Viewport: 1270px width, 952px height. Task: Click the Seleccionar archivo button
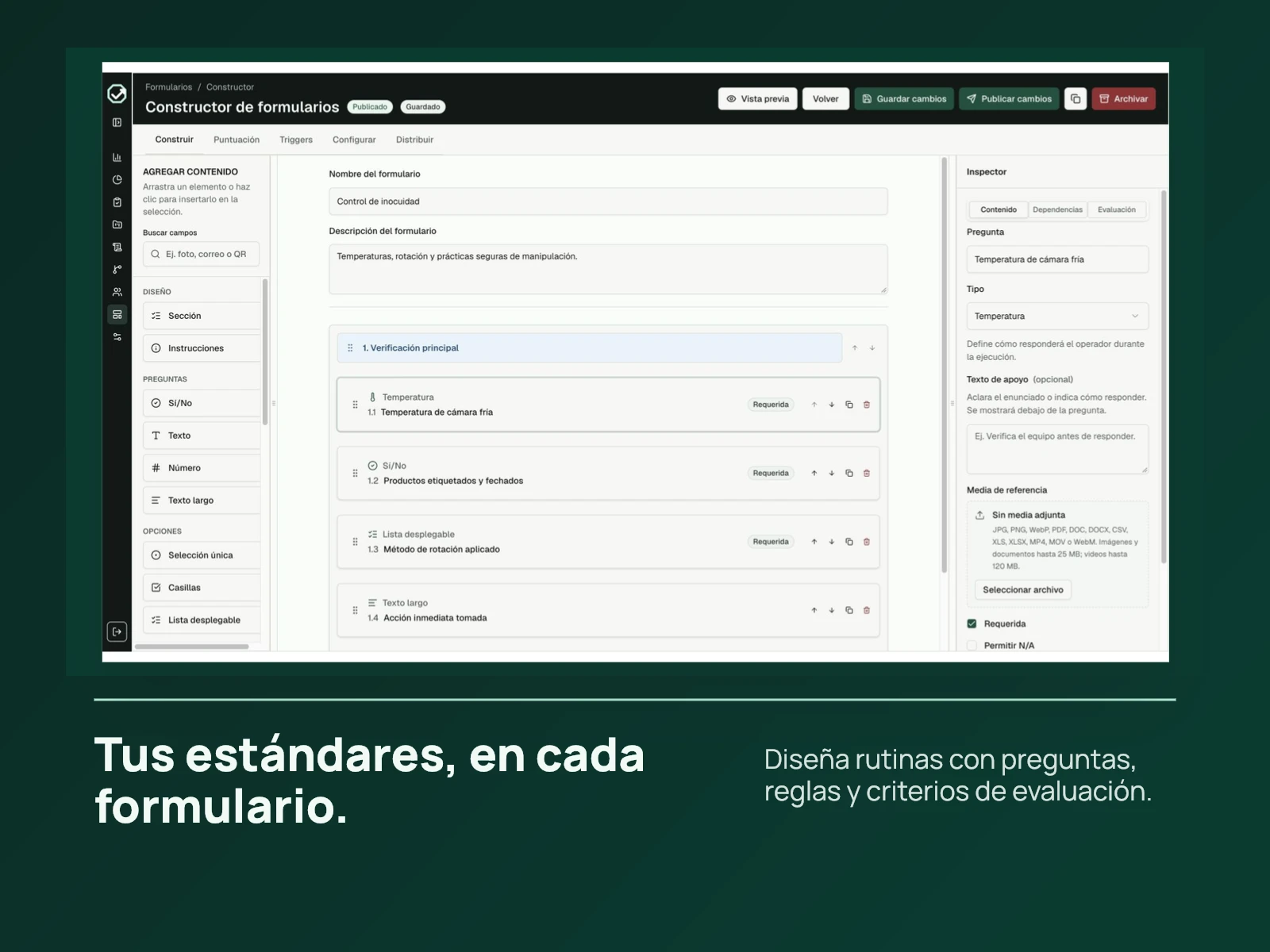click(x=1023, y=590)
